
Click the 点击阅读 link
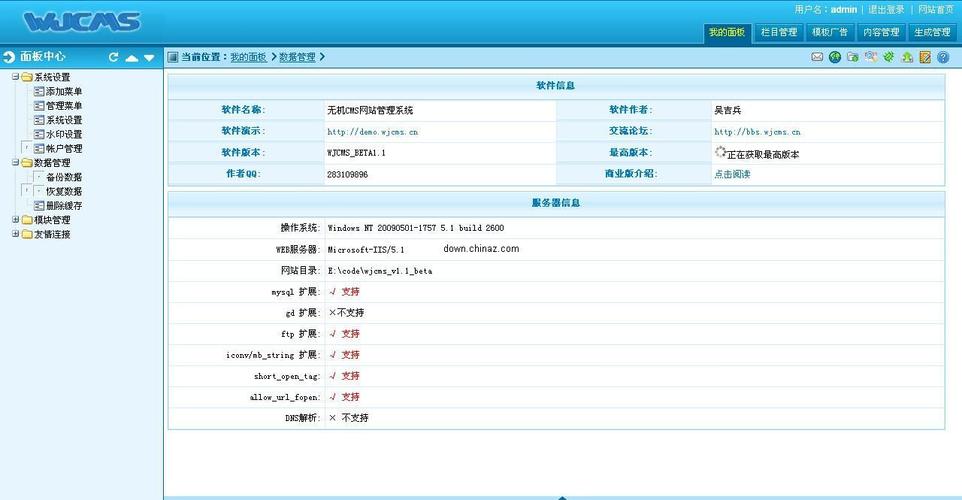pos(732,174)
